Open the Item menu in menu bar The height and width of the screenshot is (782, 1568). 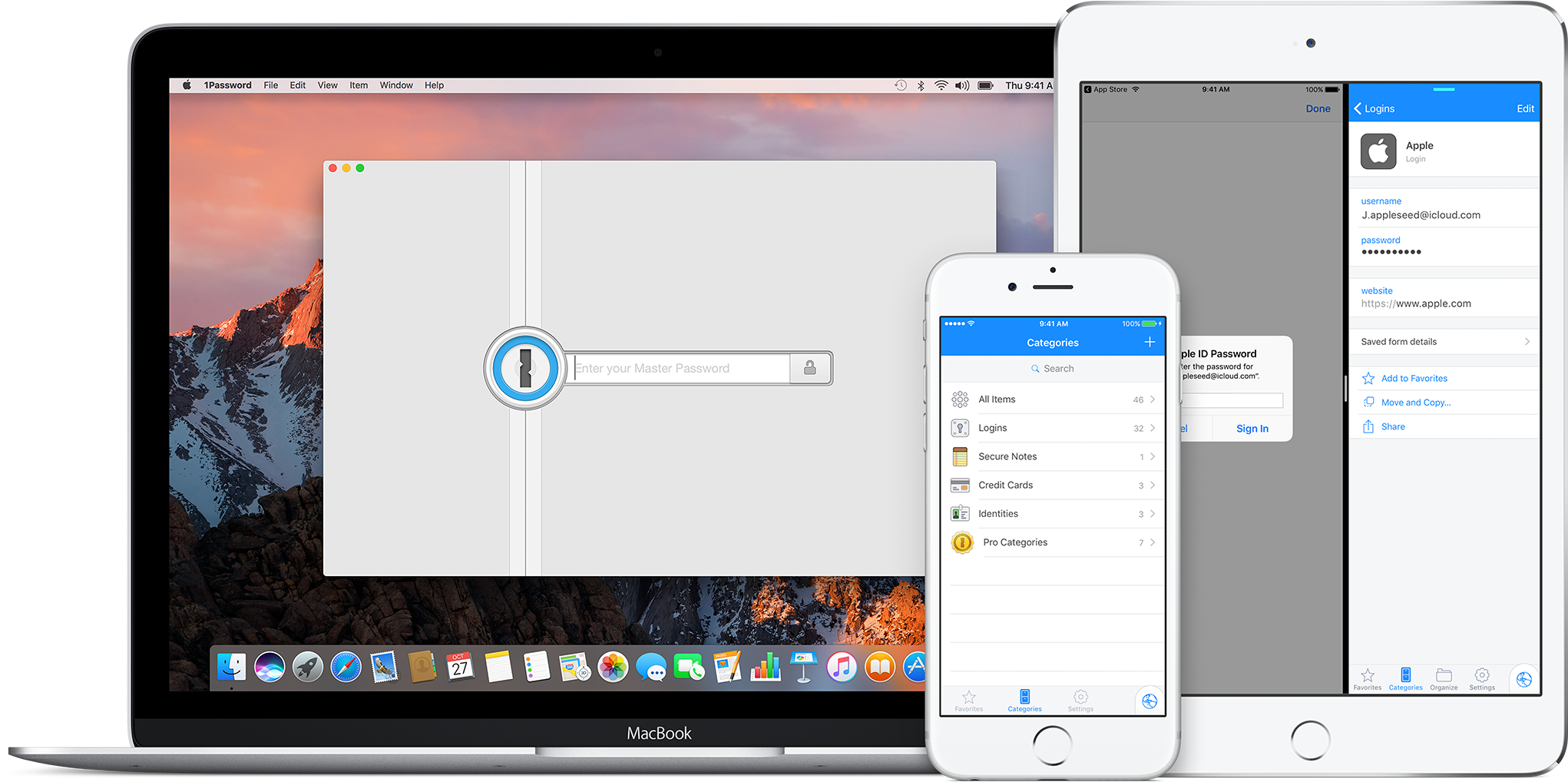(359, 85)
